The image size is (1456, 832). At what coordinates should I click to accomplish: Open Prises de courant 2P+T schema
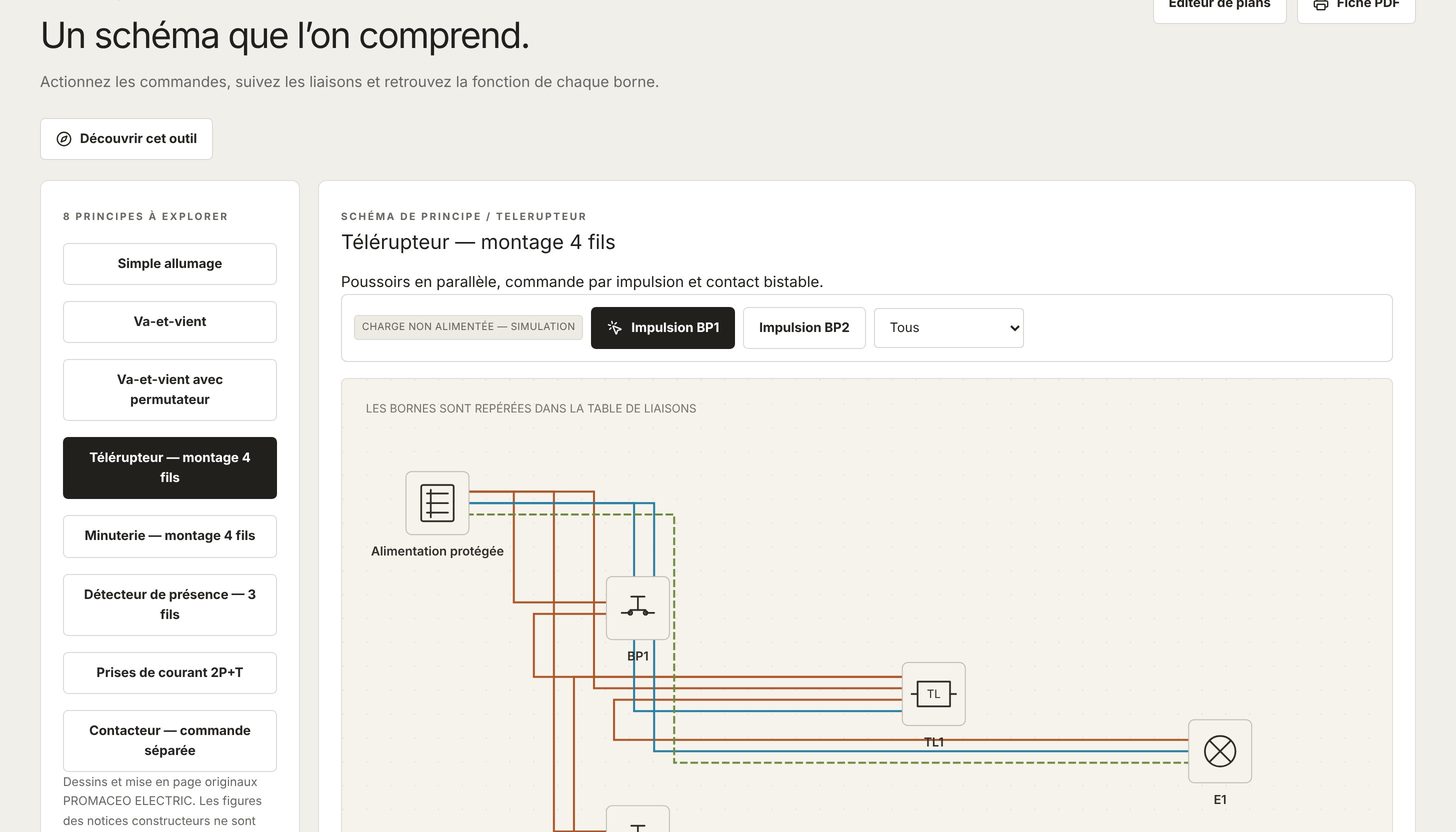pos(170,673)
